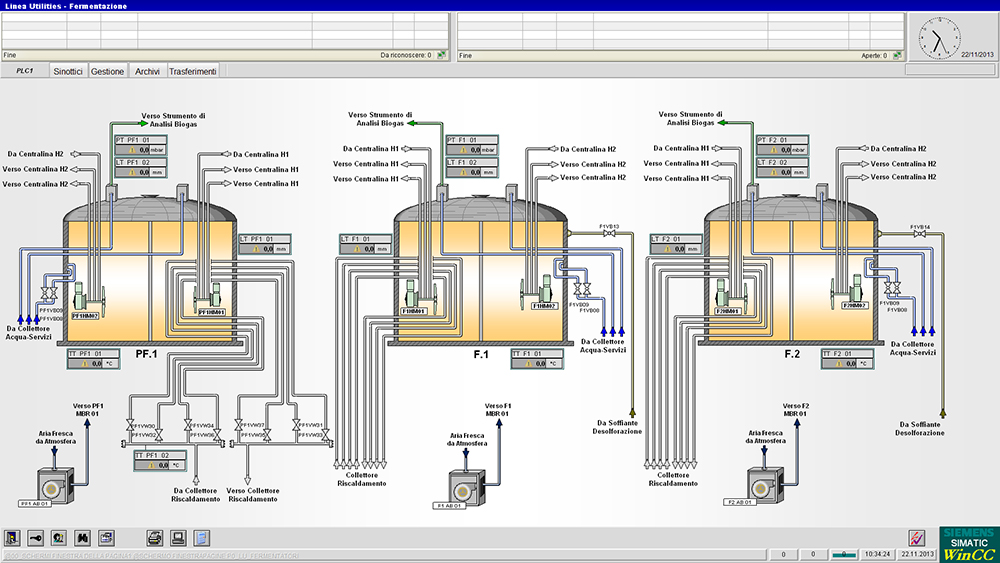
Task: Select blower F1 AB 01
Action: pyautogui.click(x=467, y=488)
